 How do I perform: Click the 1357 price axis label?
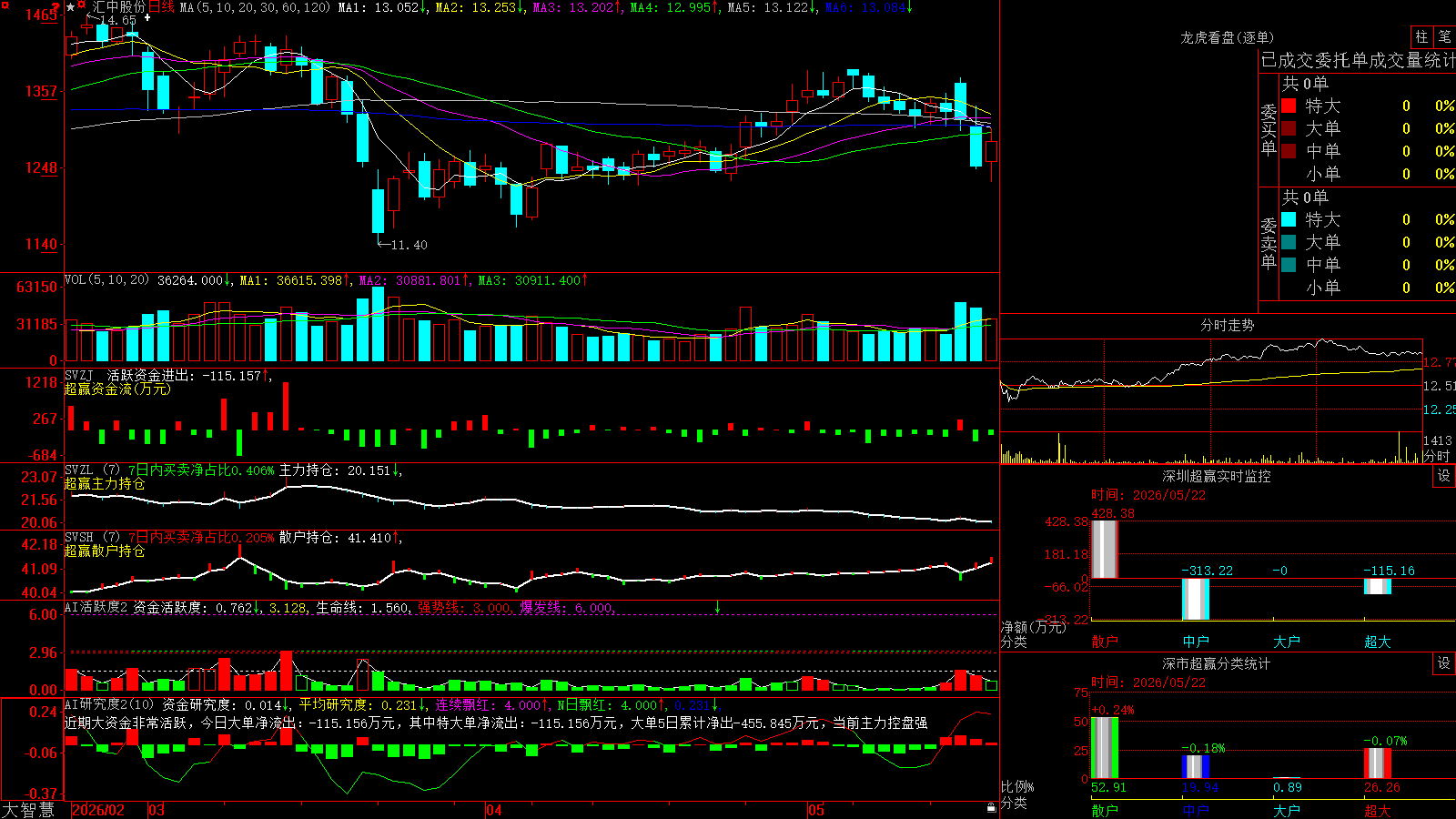point(40,91)
